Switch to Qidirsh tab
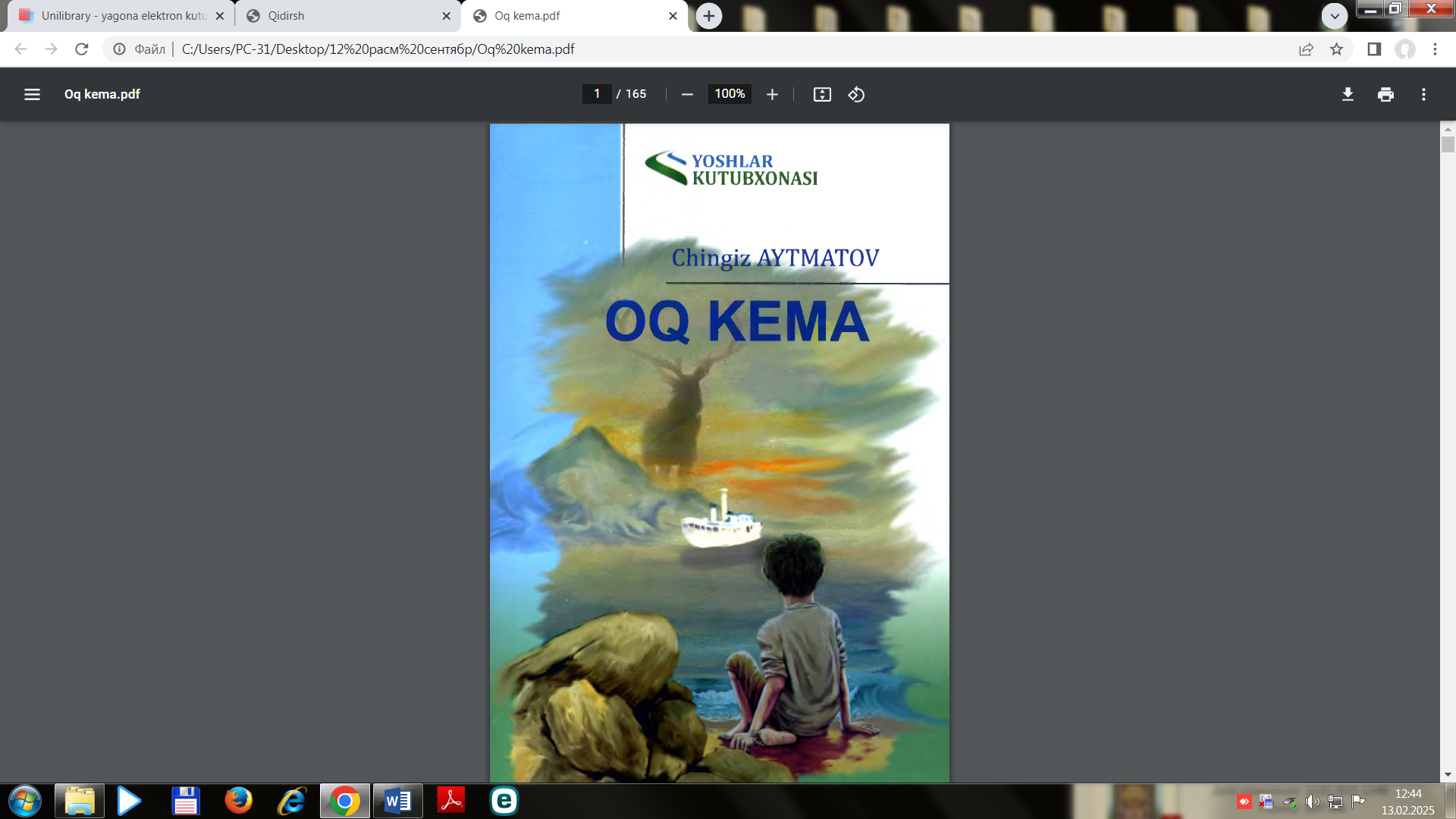This screenshot has height=819, width=1456. (x=348, y=16)
